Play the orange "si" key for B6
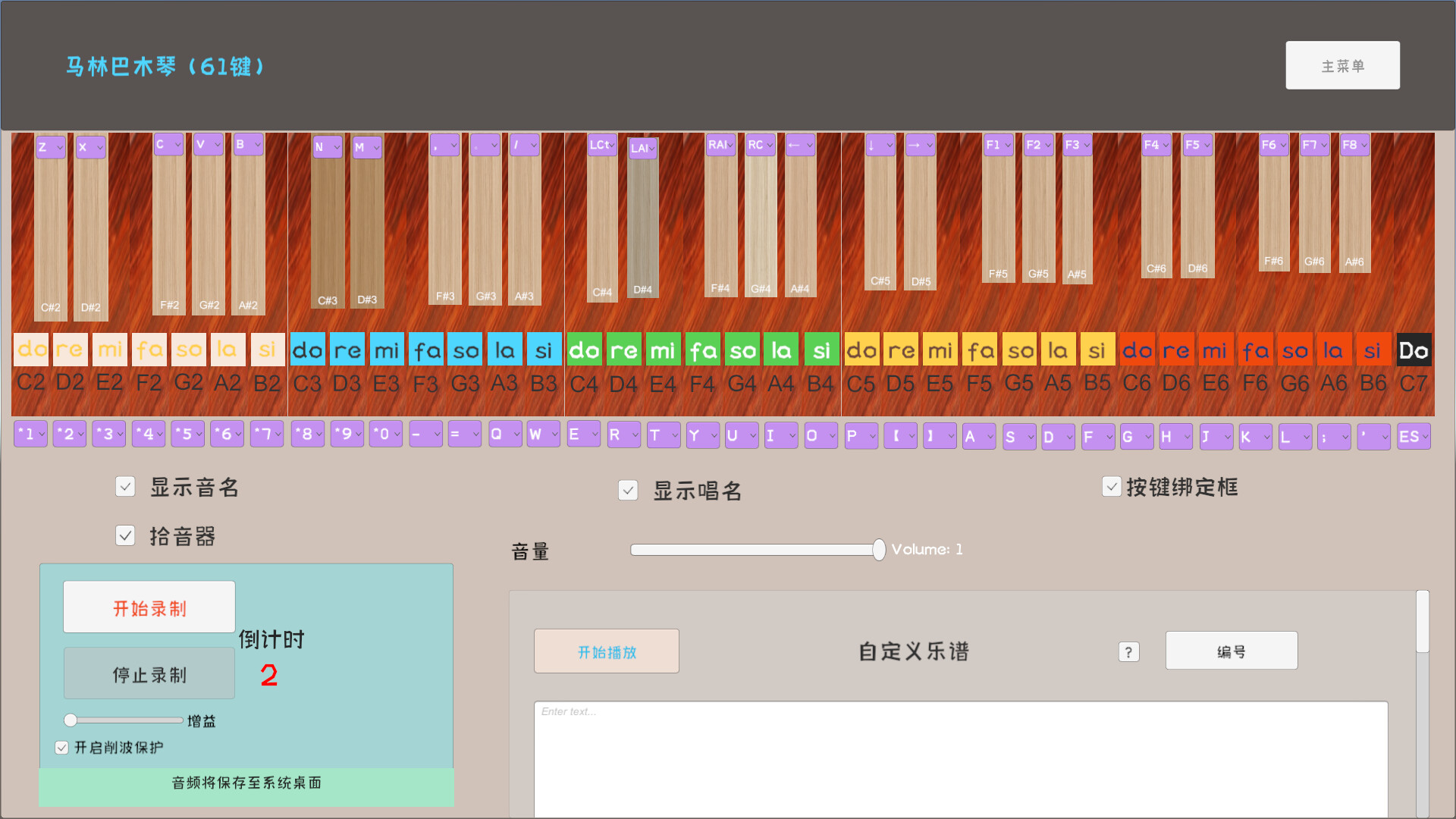 pos(1373,349)
